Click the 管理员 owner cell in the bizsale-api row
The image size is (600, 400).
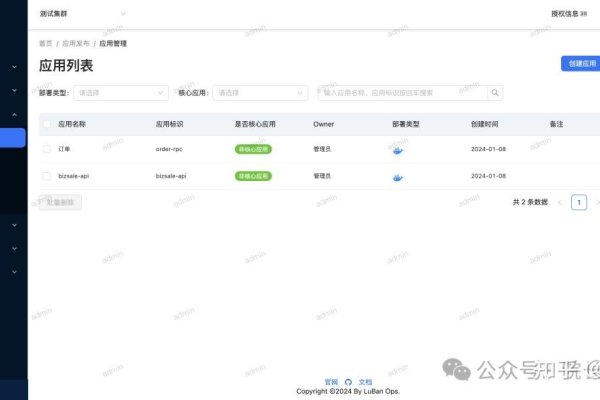coord(322,176)
